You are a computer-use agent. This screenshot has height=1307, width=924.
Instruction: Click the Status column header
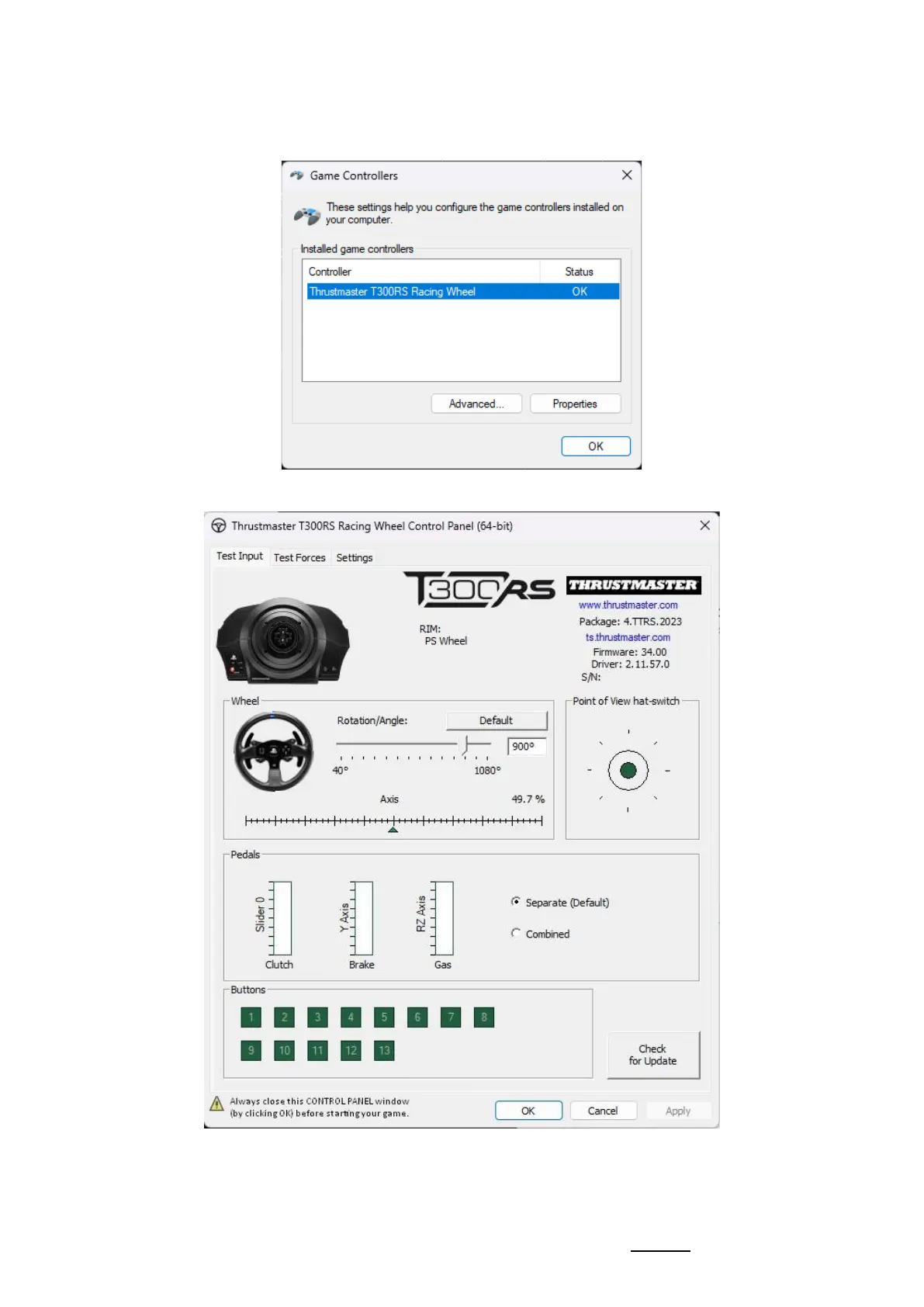(580, 272)
